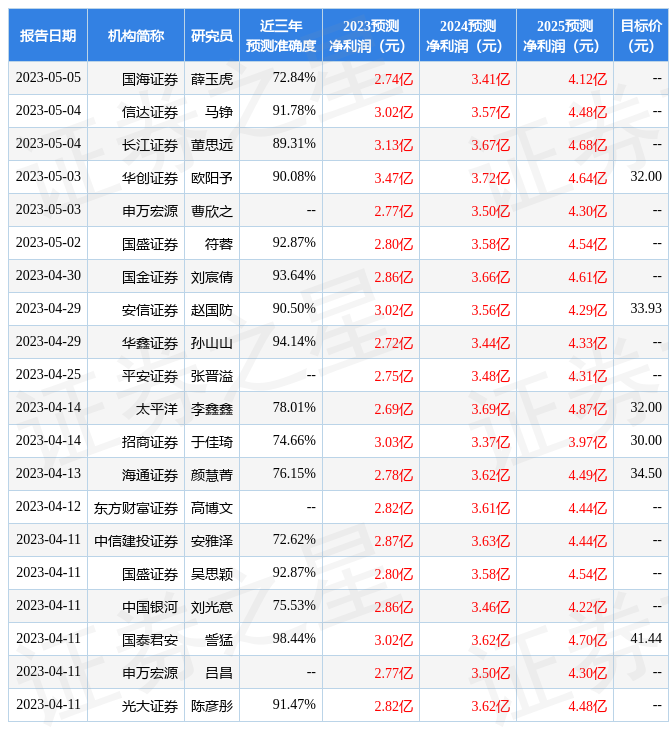Click researcher name 董思远
Viewport: 669px width, 730px height.
click(212, 145)
